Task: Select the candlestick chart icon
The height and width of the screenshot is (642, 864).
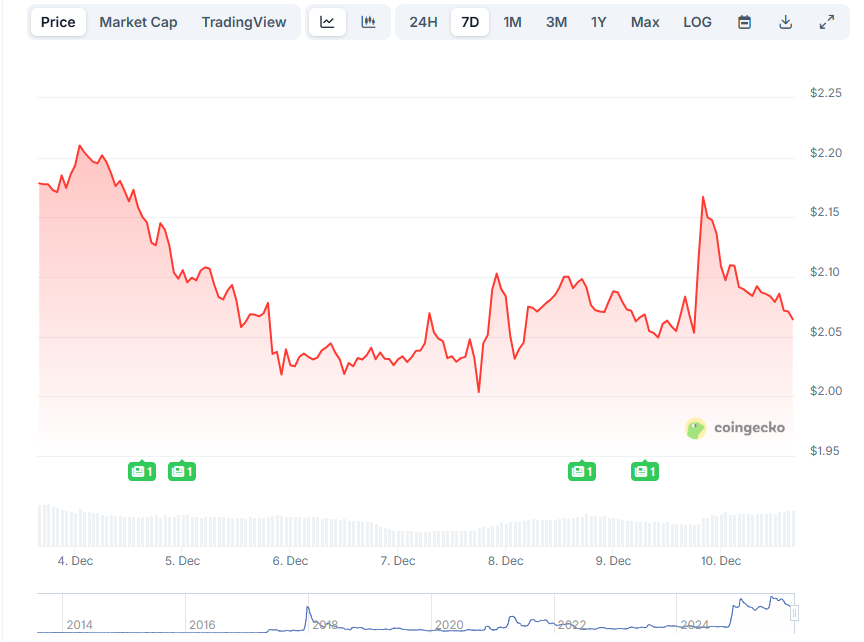Action: click(369, 21)
